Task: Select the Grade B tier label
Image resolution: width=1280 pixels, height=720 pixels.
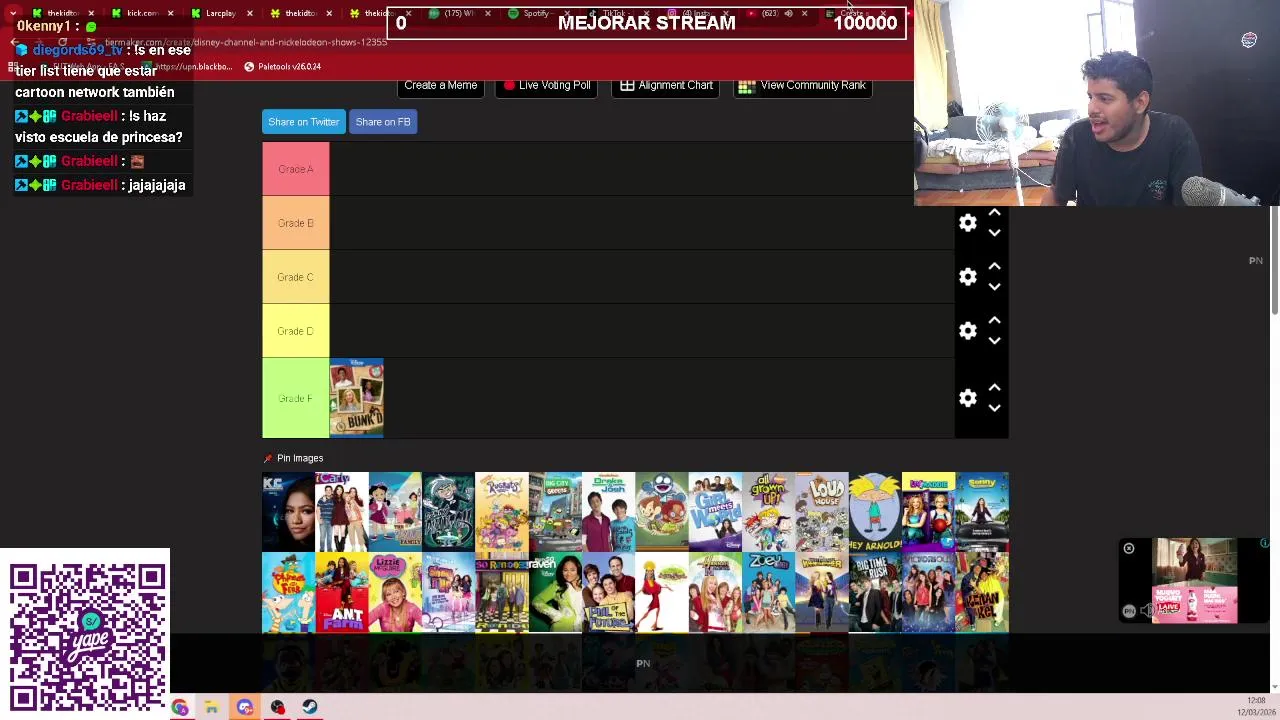Action: [295, 223]
